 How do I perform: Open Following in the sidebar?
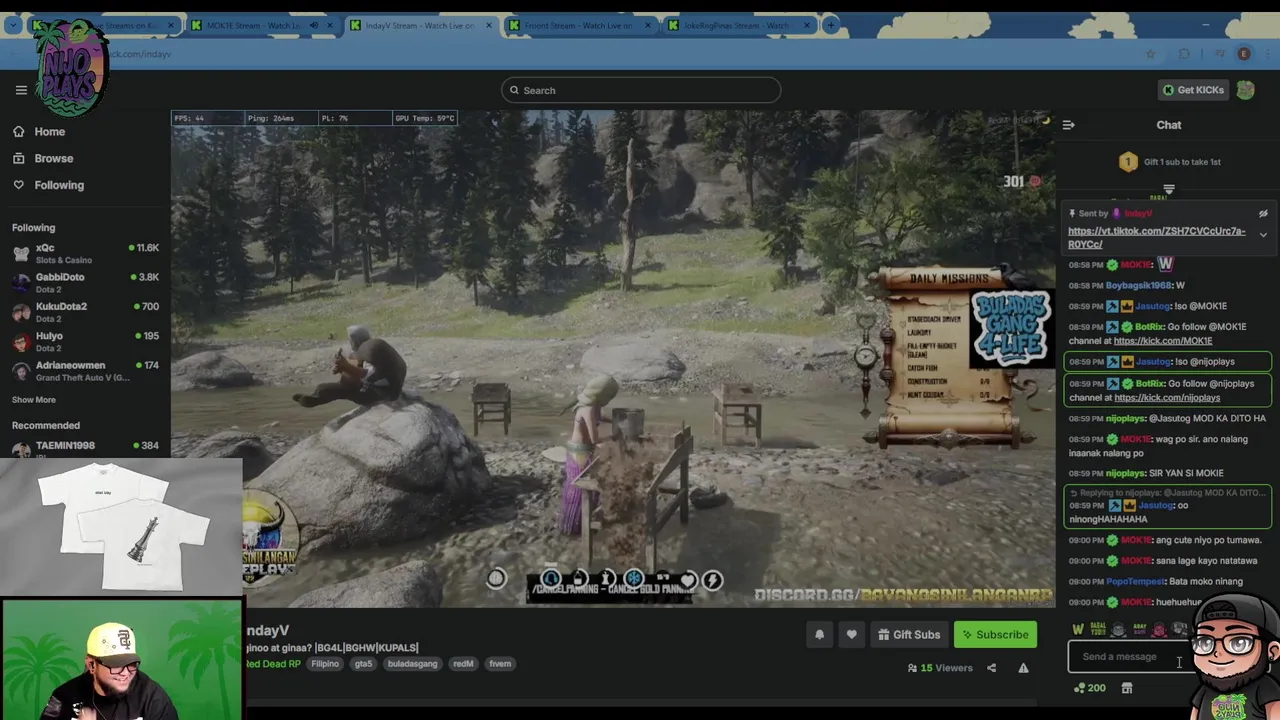[48, 185]
